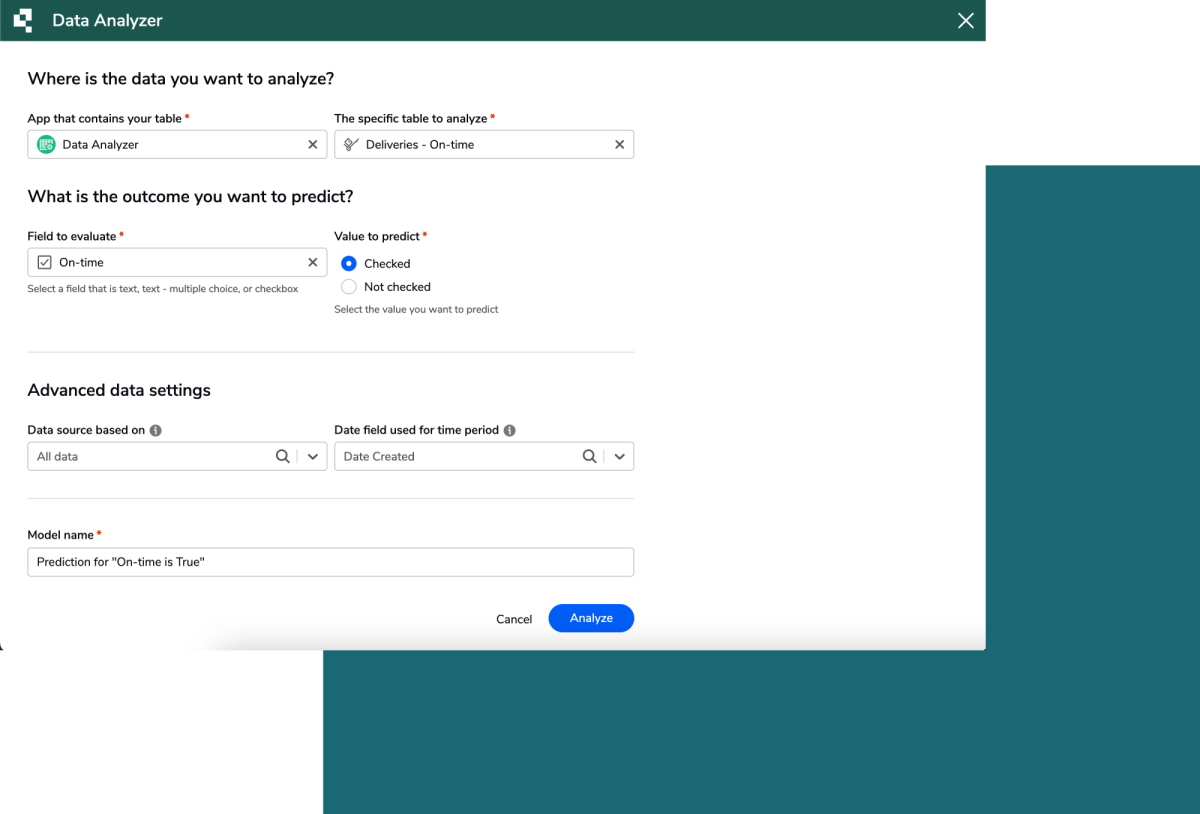This screenshot has width=1200, height=814.
Task: Open the info tooltip for Data source based on
Action: coord(157,430)
